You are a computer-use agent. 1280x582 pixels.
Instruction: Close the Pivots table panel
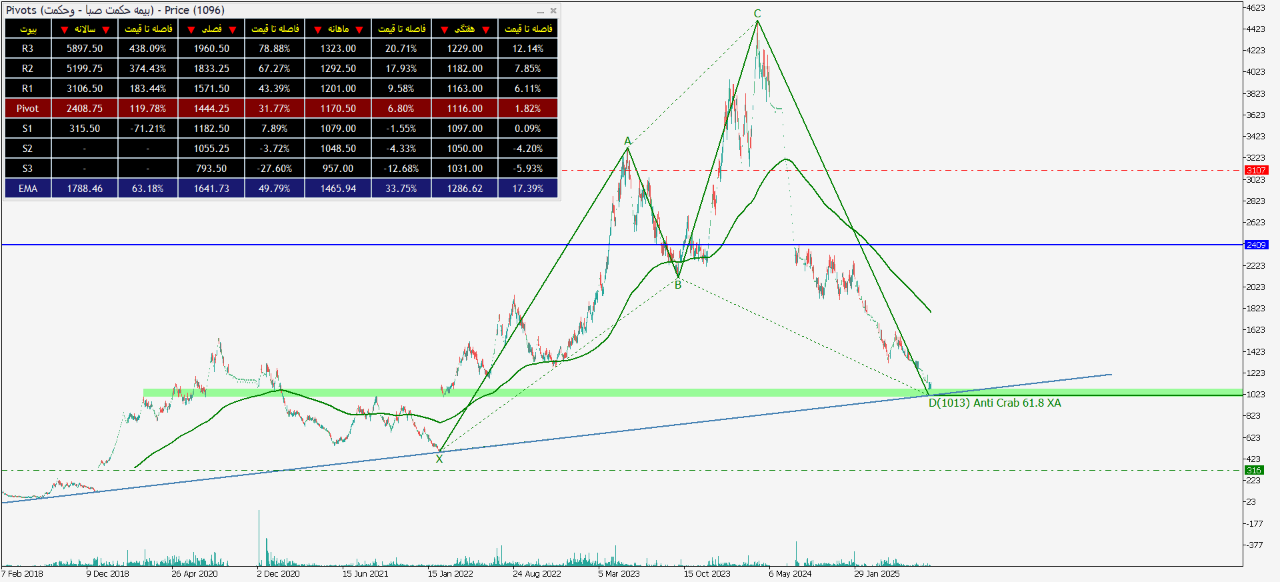553,10
